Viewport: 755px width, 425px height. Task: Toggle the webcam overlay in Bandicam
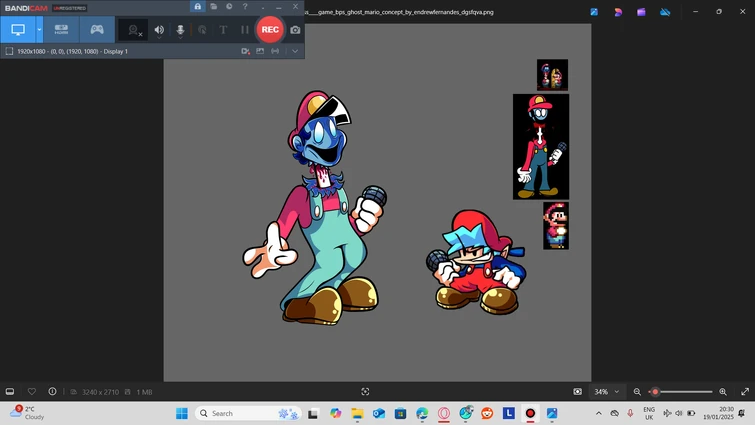(x=133, y=30)
